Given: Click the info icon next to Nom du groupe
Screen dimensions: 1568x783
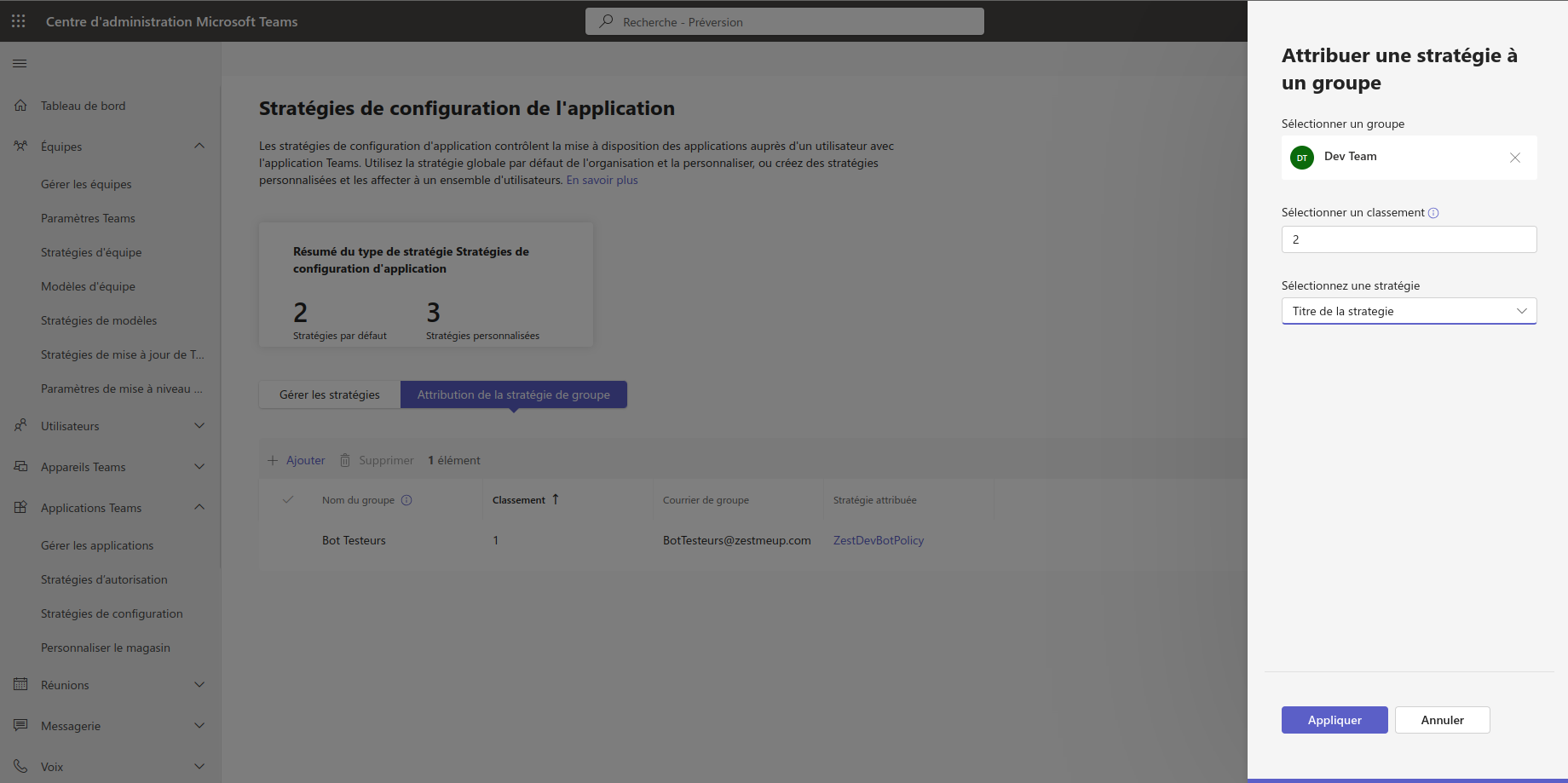Looking at the screenshot, I should tap(406, 500).
